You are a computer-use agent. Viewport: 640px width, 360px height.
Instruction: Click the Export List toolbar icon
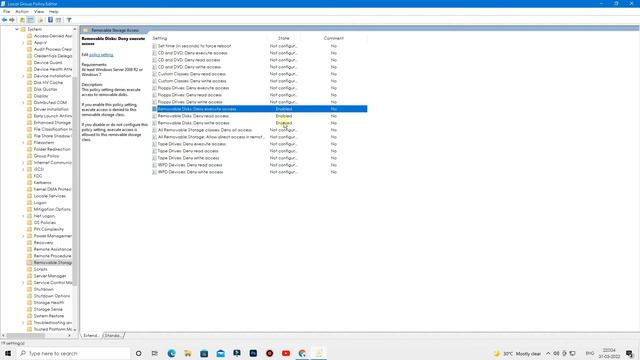click(40, 20)
